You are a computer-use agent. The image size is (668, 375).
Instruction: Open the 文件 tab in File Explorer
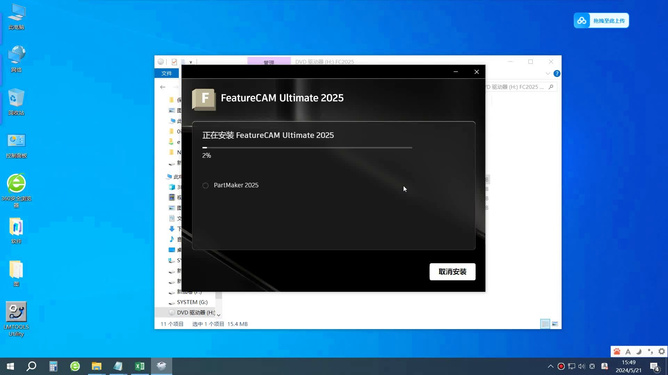pos(167,73)
